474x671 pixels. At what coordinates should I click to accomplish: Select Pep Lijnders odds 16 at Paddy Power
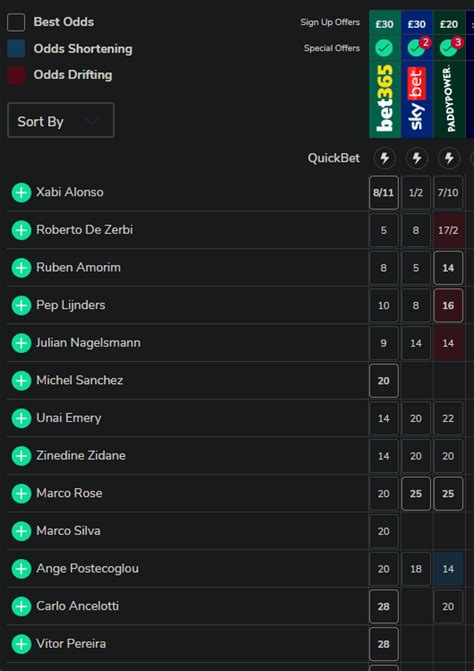point(448,306)
